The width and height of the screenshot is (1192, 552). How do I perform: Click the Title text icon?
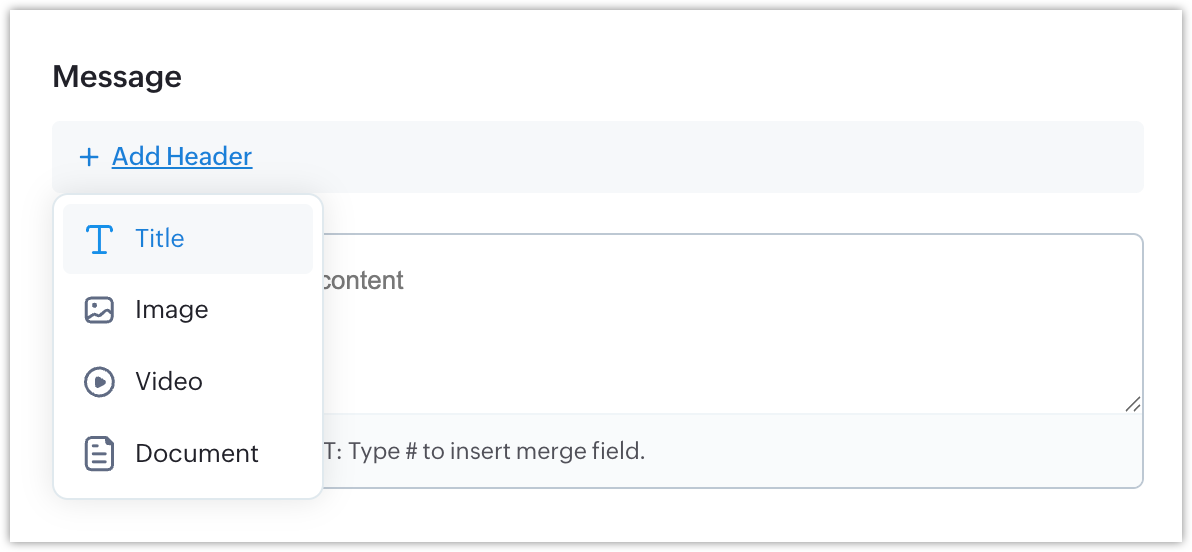99,239
